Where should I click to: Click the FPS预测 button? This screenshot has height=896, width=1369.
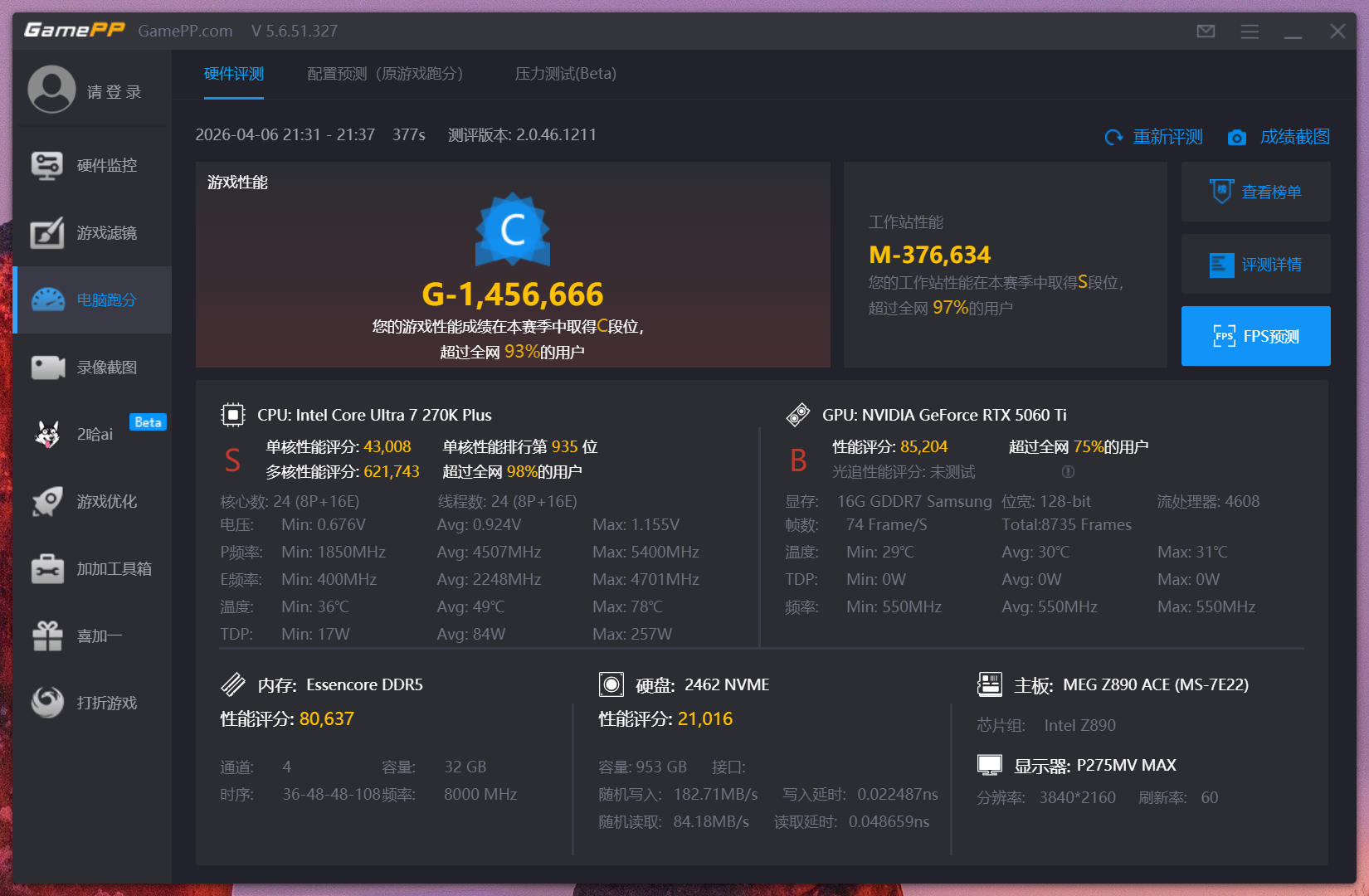pos(1256,336)
